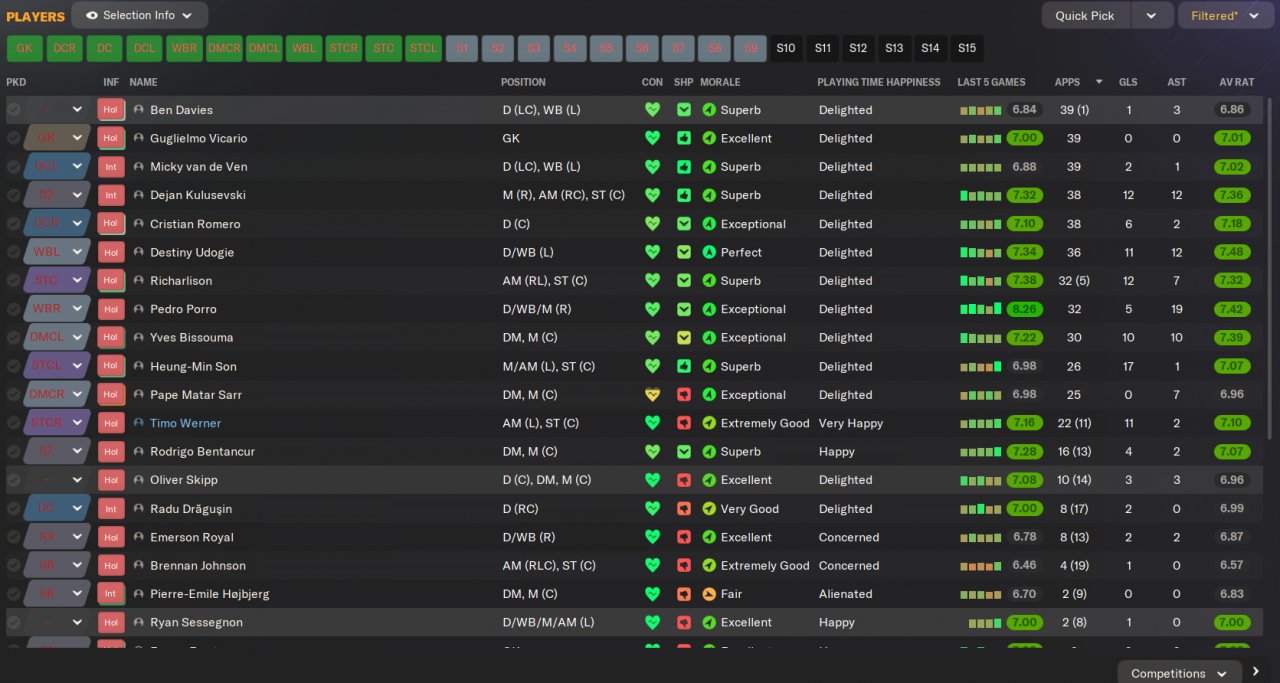Click Micky van de Ven's Int status icon
Image resolution: width=1280 pixels, height=683 pixels.
pyautogui.click(x=110, y=167)
